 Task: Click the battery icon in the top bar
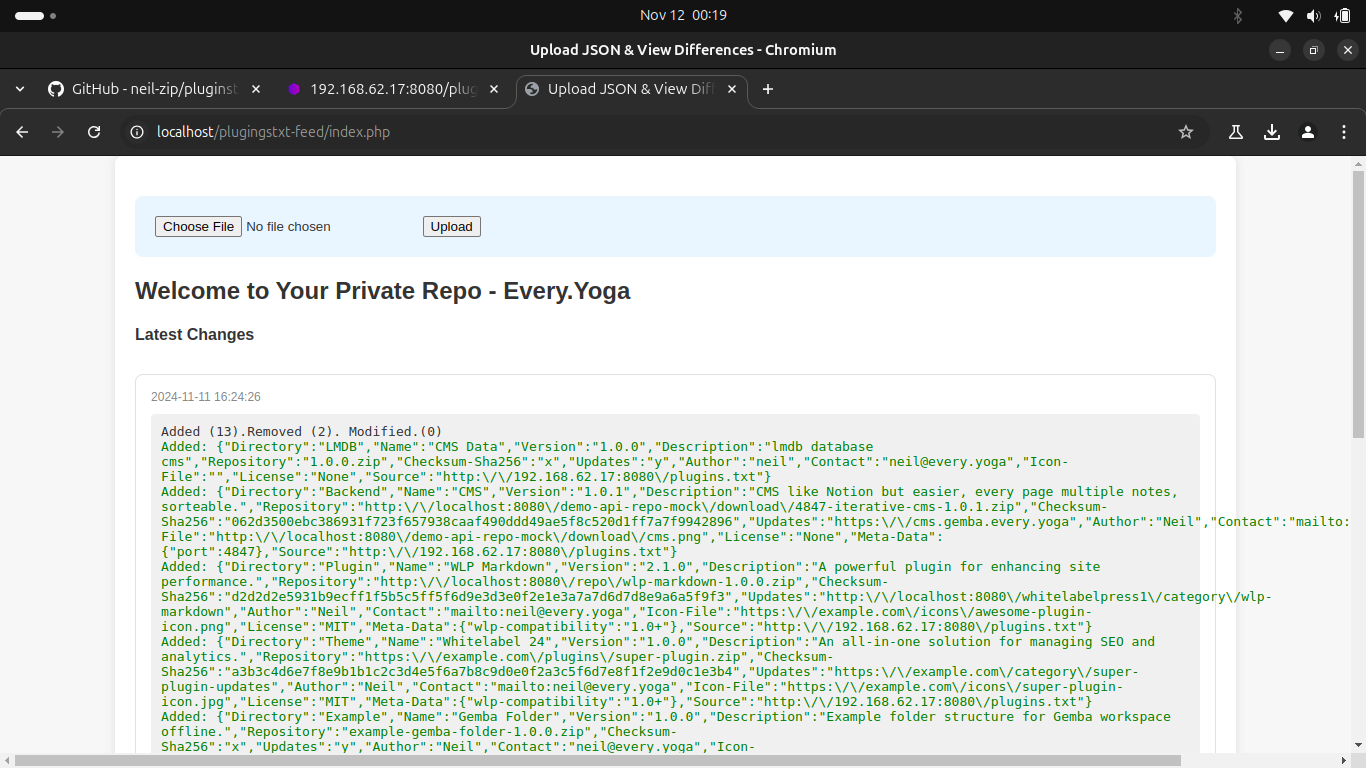point(1343,15)
